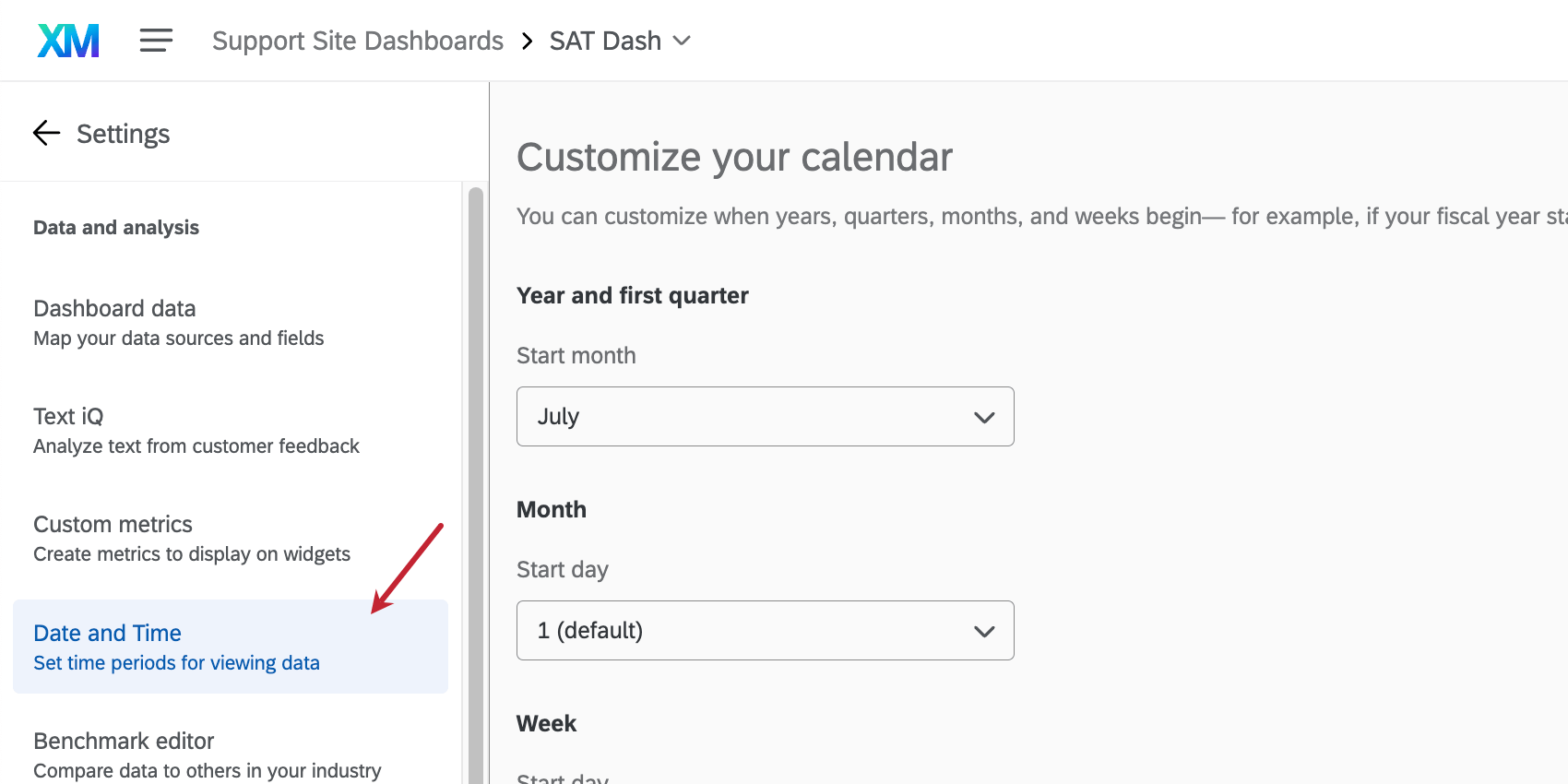Navigate to Support Site Dashboards breadcrumb
1568x784 pixels.
point(357,40)
